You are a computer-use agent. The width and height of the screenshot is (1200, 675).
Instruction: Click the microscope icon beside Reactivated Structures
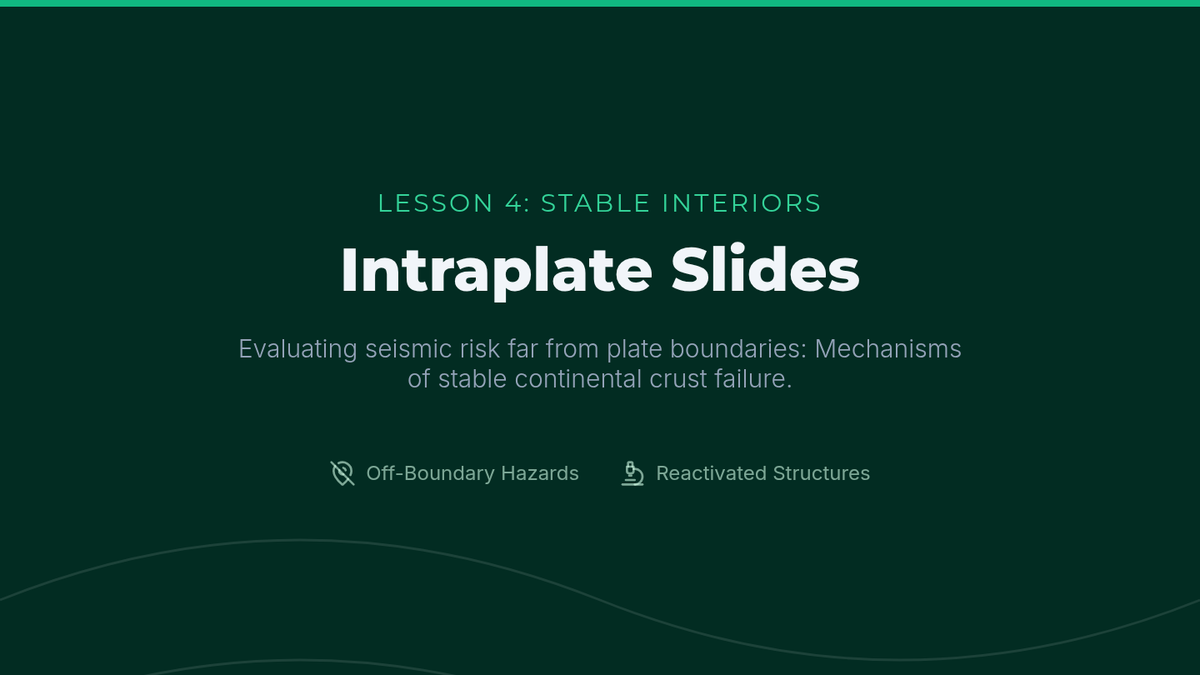pyautogui.click(x=632, y=473)
